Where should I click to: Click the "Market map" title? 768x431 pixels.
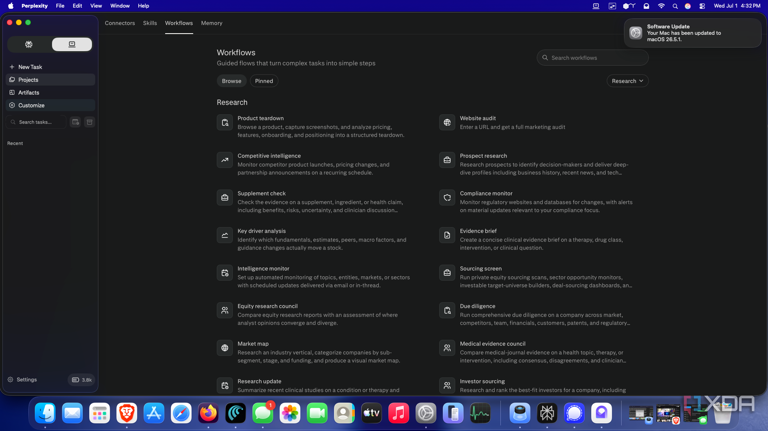click(253, 344)
